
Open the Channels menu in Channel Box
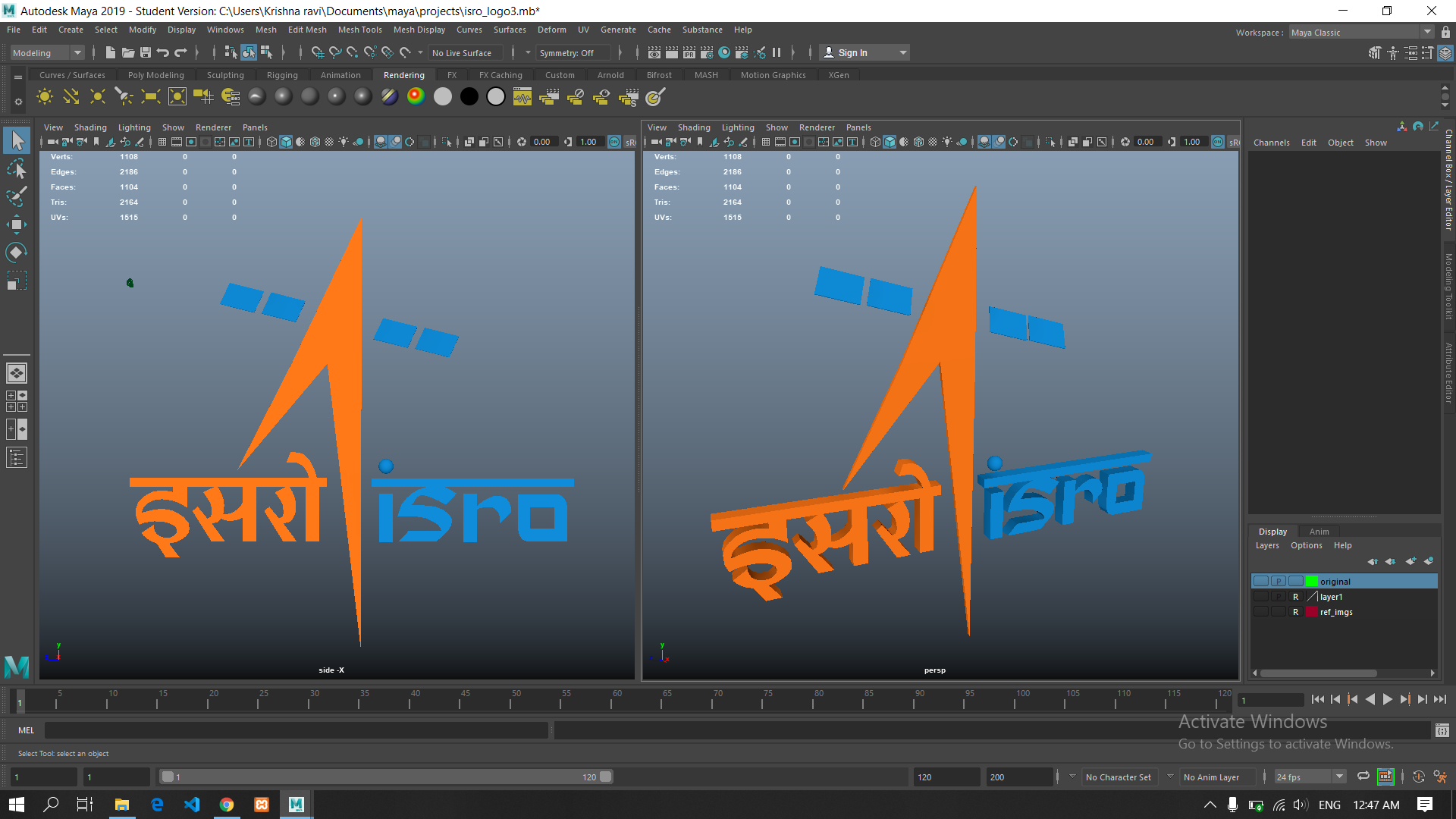[1272, 143]
